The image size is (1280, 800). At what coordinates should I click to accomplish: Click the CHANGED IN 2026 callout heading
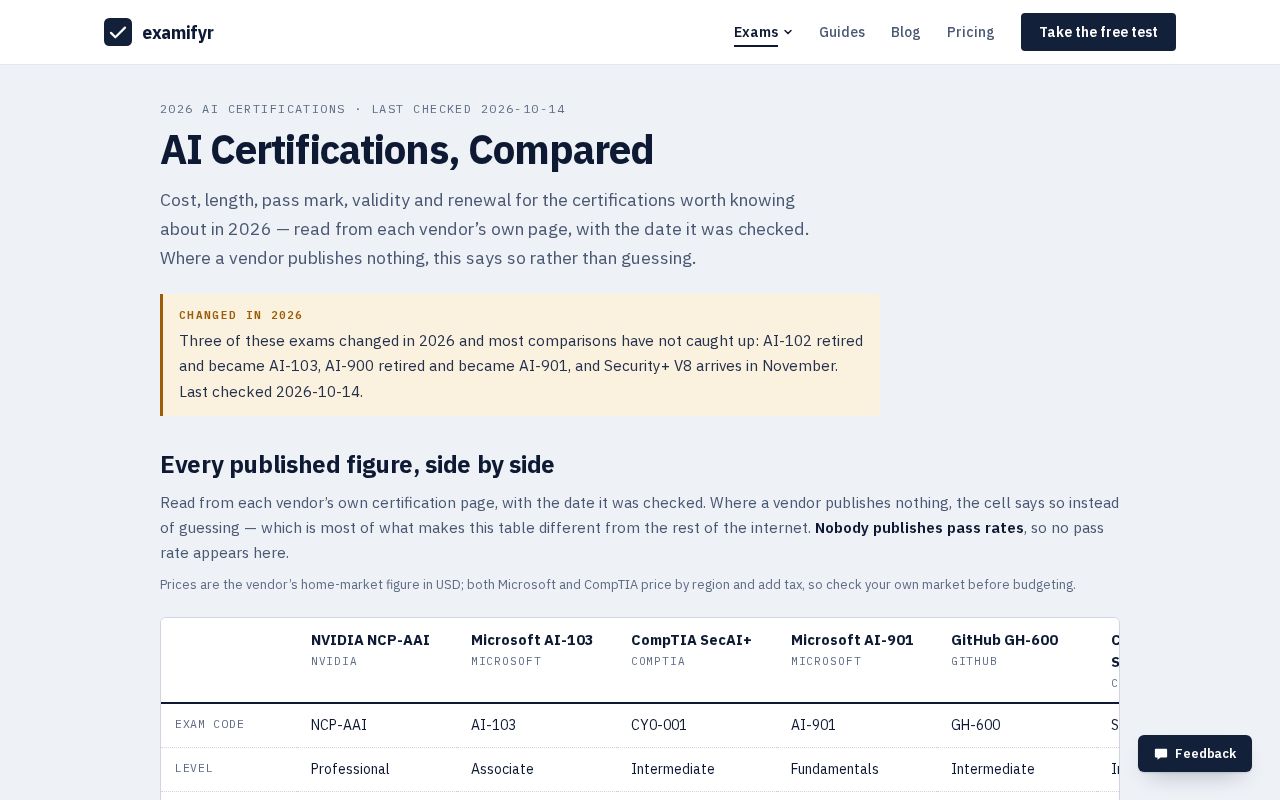click(x=241, y=315)
